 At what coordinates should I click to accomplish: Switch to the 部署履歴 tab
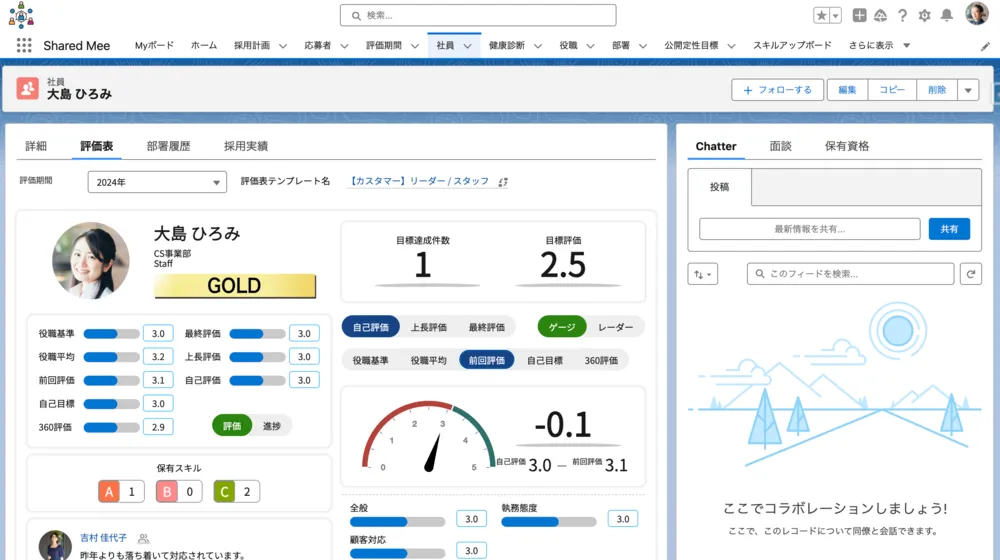(168, 146)
